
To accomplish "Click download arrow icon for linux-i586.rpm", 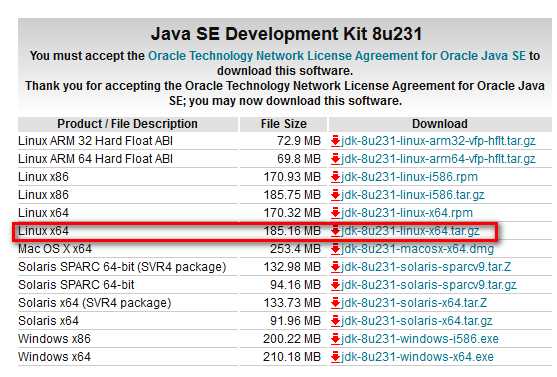I will (335, 177).
